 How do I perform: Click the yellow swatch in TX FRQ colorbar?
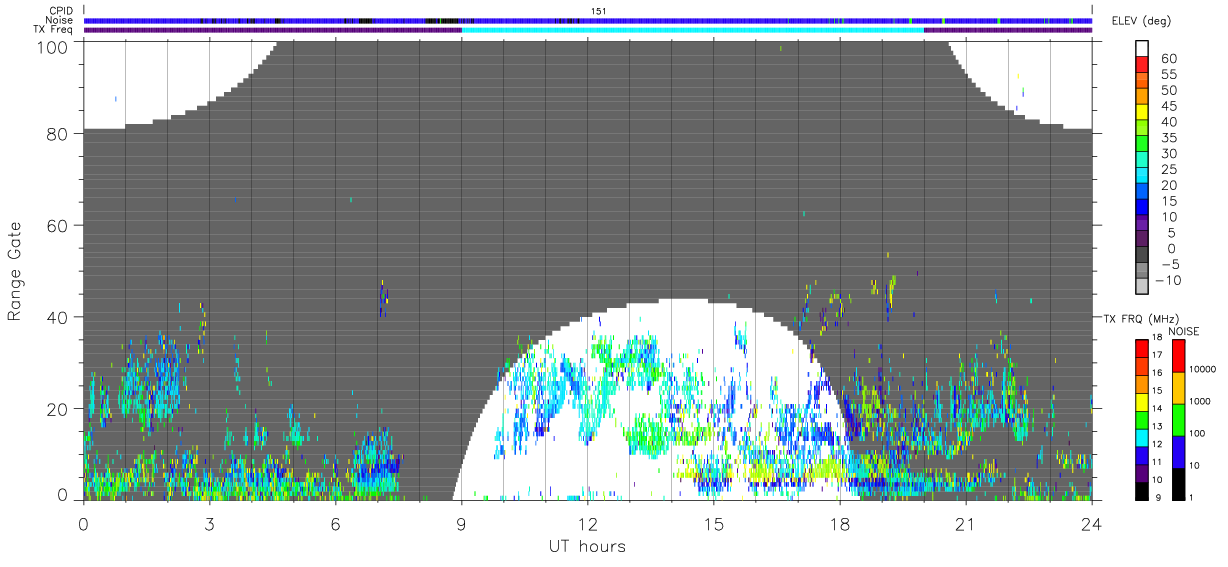pos(1142,403)
